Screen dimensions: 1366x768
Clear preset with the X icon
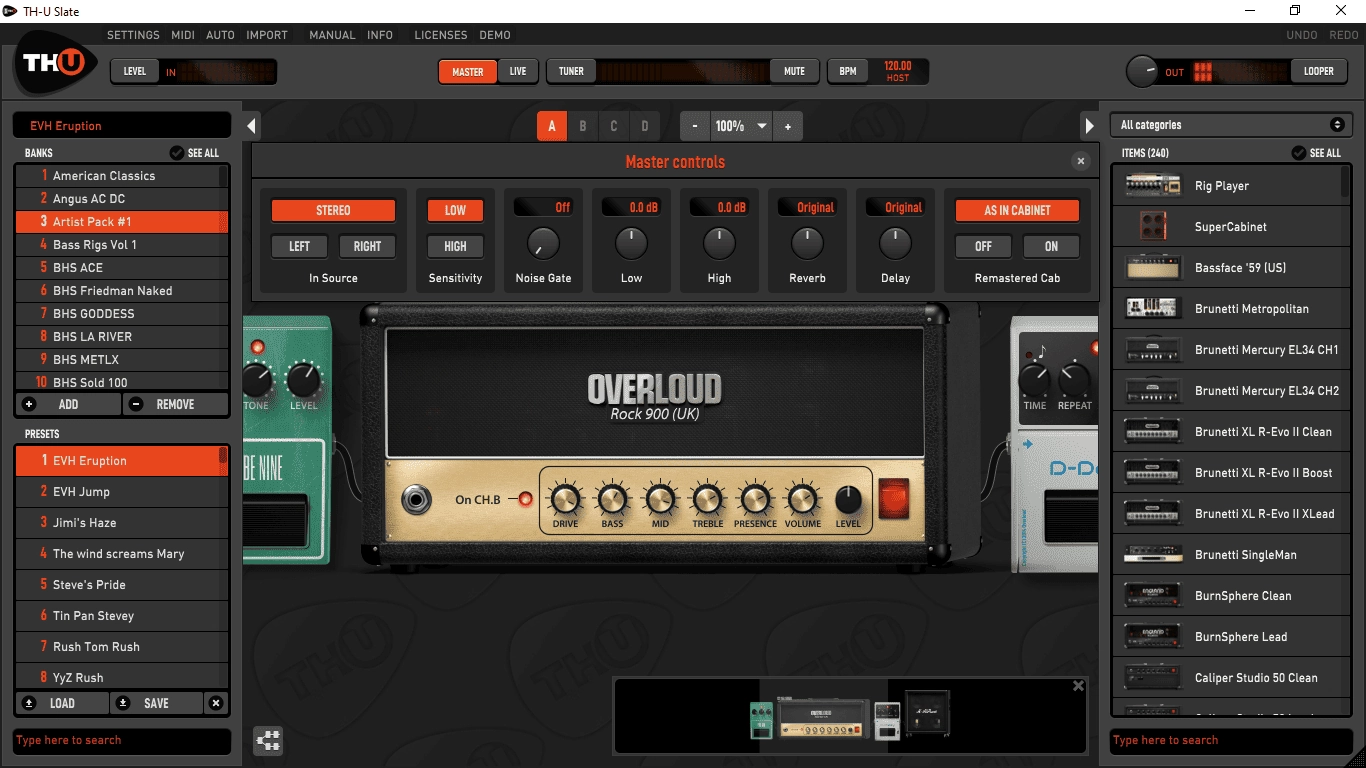click(x=216, y=703)
